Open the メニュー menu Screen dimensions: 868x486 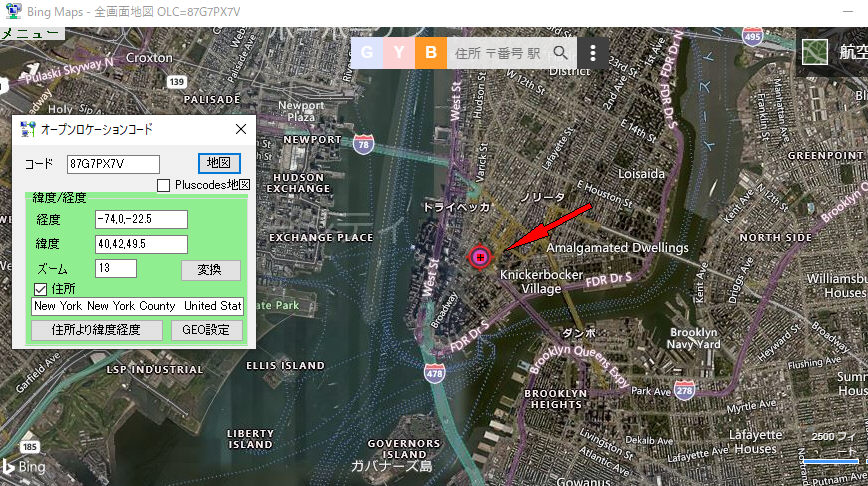31,33
